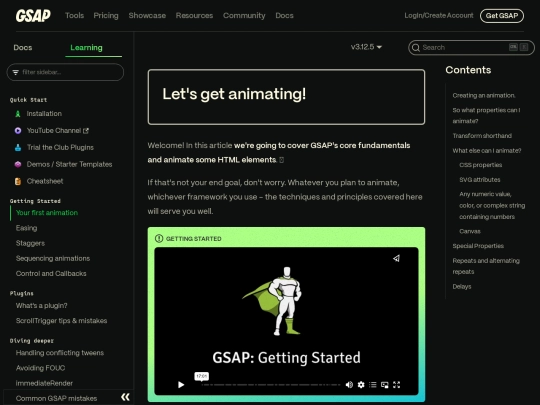Open the Tools menu
This screenshot has width=540, height=405.
tap(74, 15)
